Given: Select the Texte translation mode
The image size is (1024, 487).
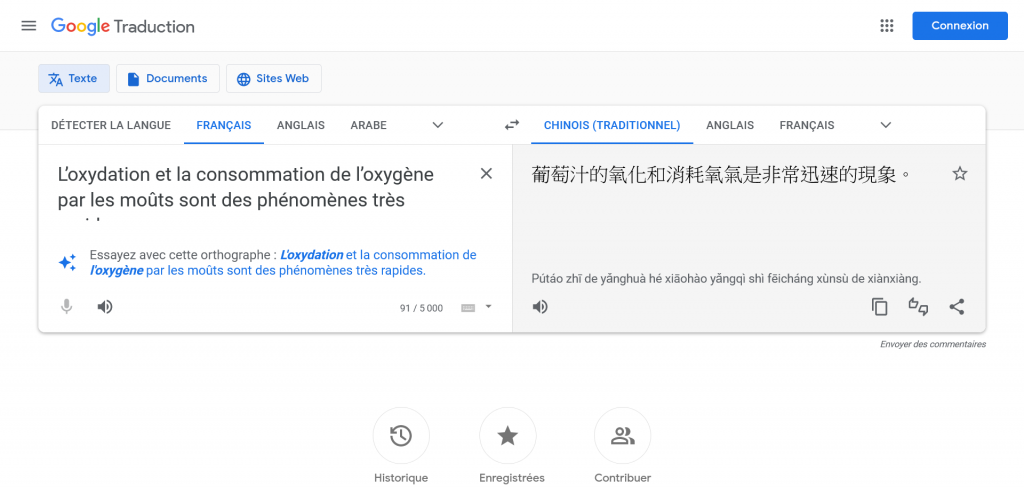Looking at the screenshot, I should [x=74, y=78].
